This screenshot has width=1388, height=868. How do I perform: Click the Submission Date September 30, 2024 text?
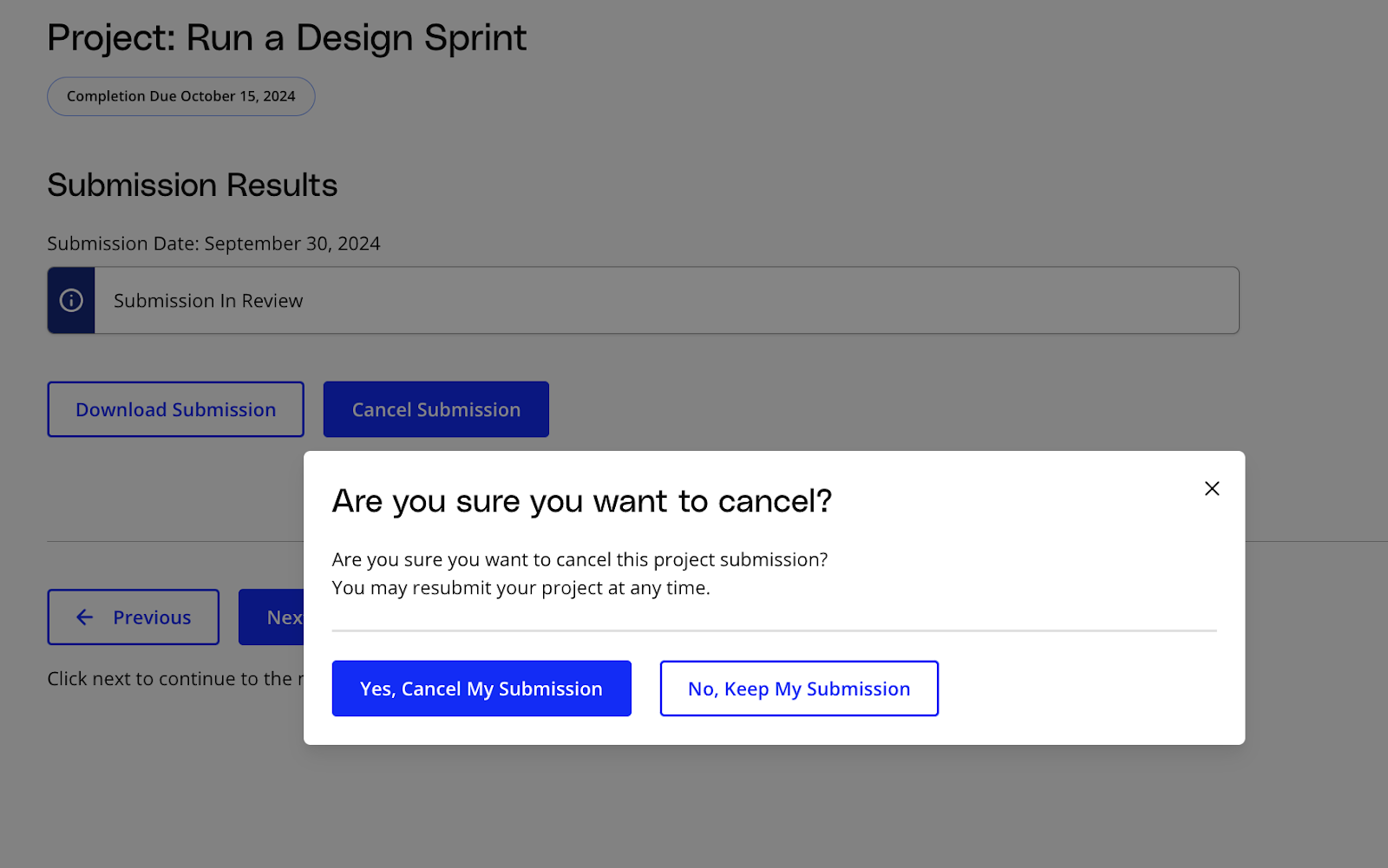pos(213,244)
